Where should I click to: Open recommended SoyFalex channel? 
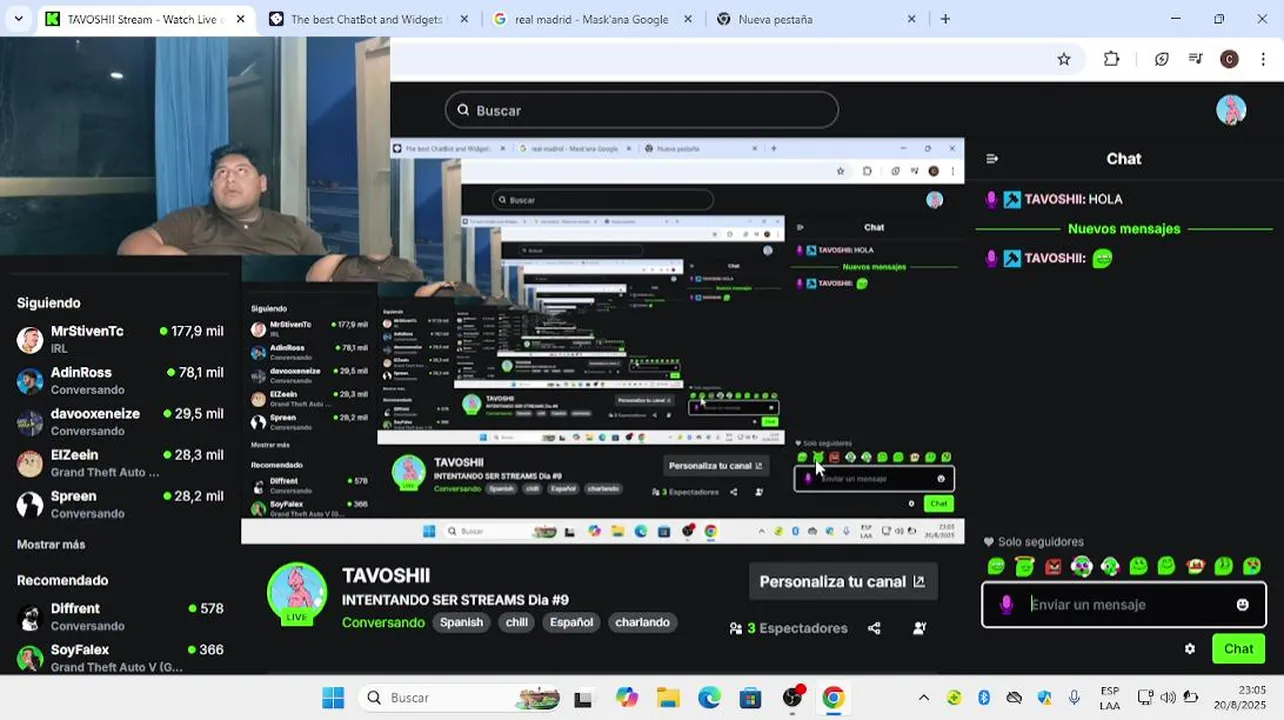[120, 657]
